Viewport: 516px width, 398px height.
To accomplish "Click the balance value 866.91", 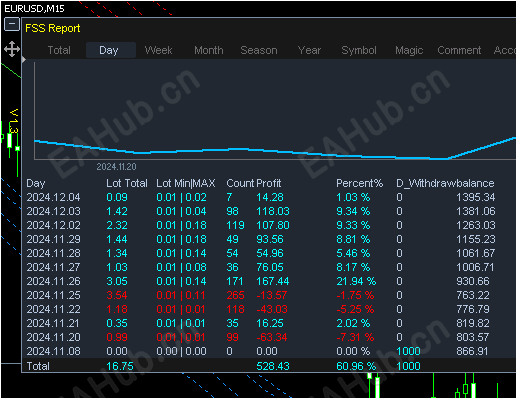I will tap(472, 351).
